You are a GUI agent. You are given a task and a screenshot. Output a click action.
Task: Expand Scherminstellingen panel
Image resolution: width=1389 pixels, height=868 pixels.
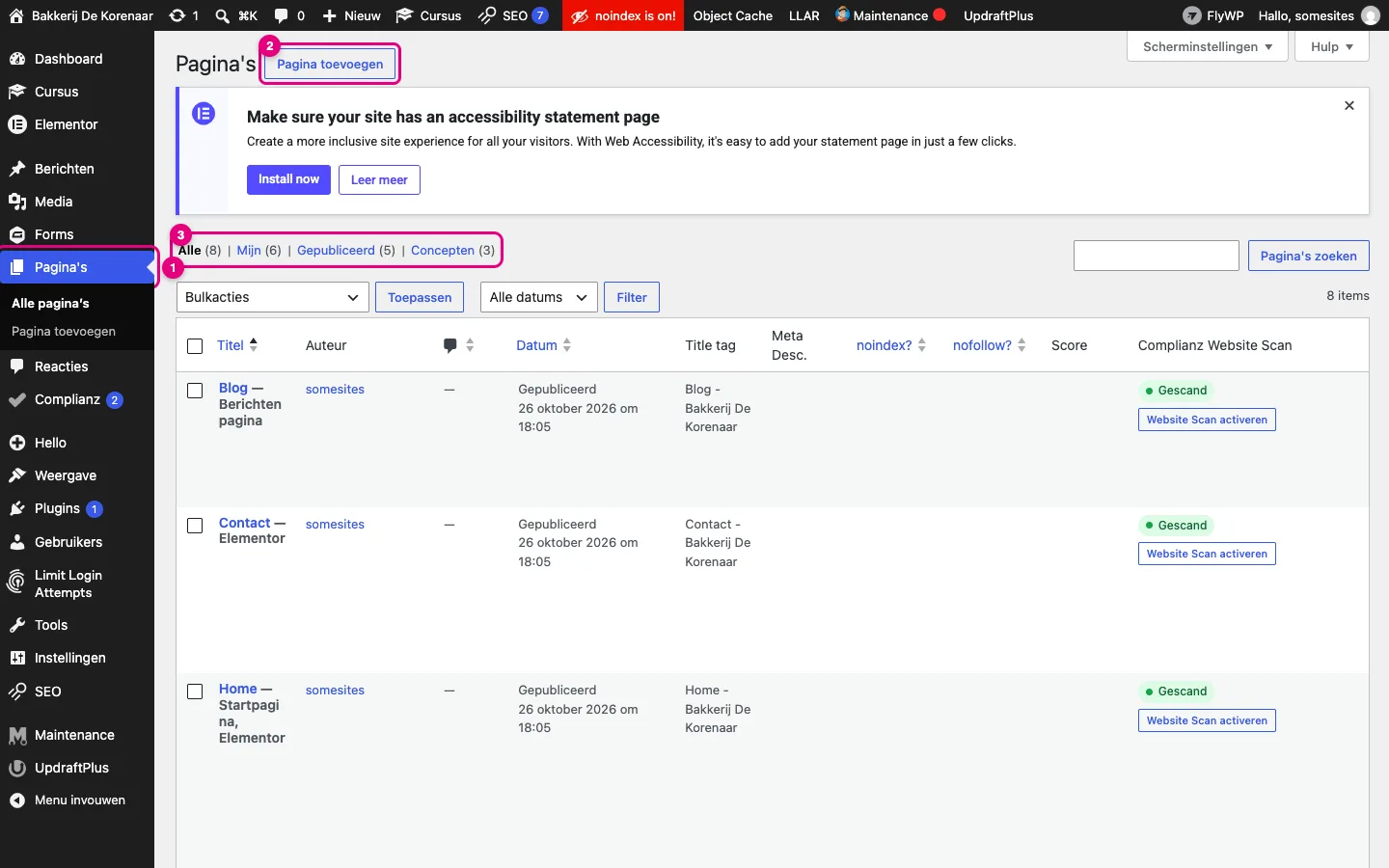(x=1208, y=46)
